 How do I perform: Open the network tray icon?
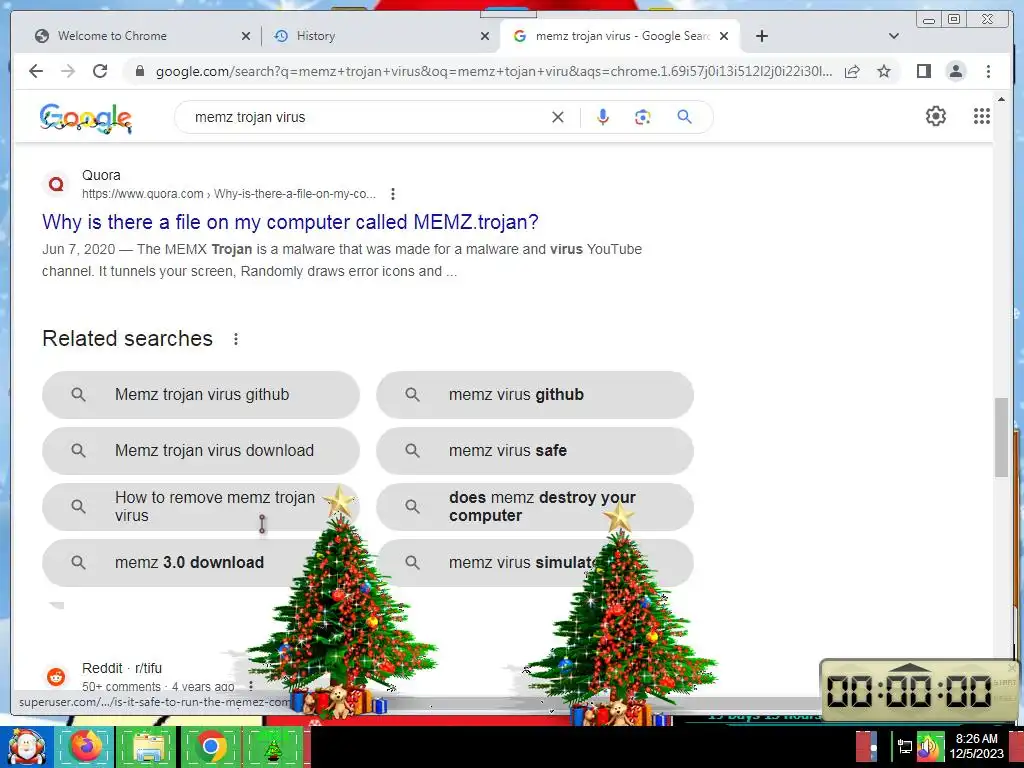904,747
